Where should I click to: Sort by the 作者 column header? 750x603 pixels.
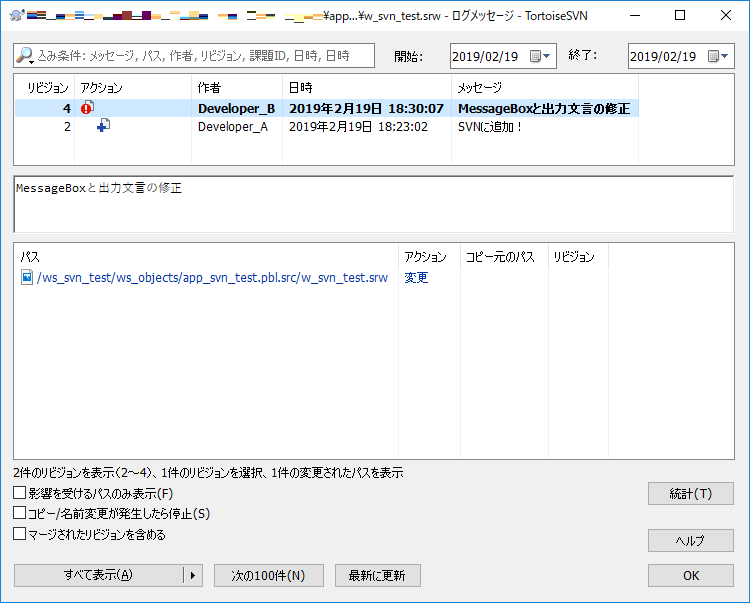(209, 88)
